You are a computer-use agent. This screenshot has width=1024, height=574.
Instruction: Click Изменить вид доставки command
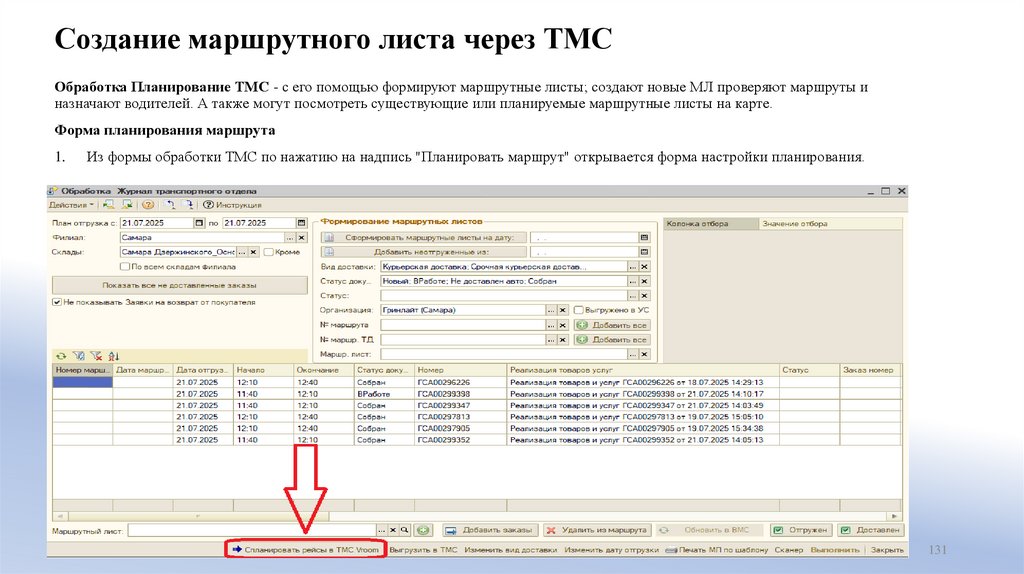[511, 550]
